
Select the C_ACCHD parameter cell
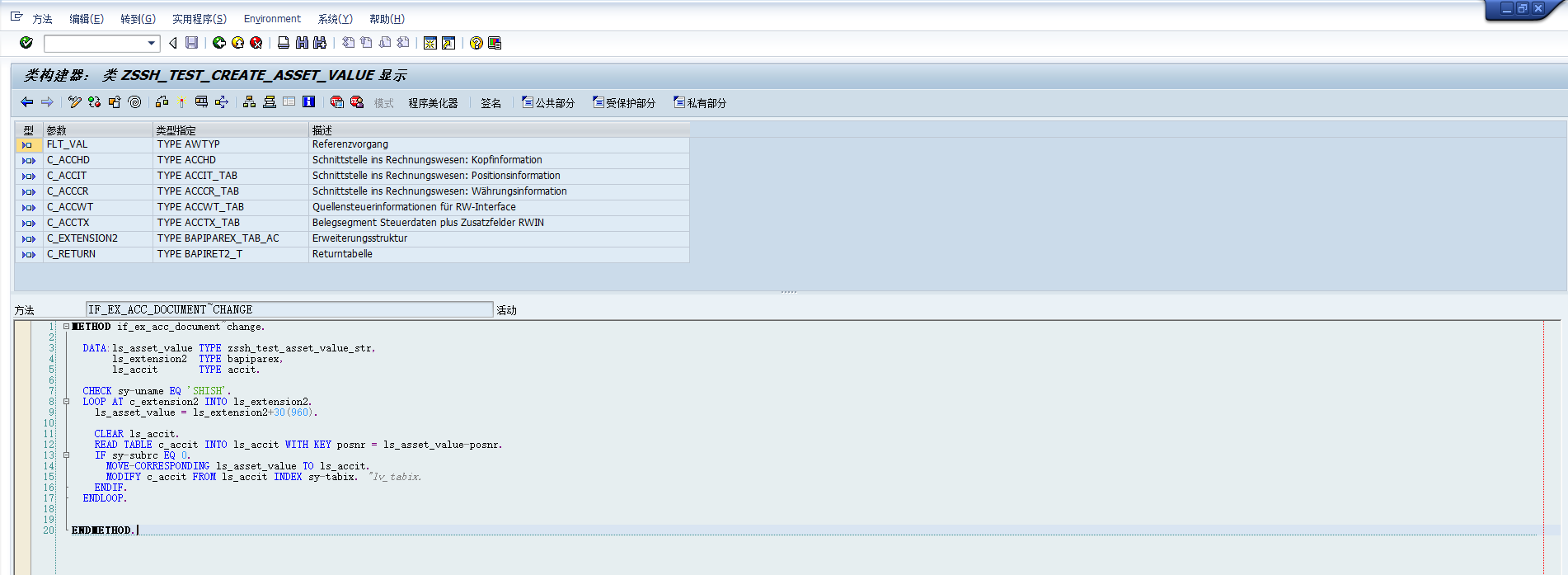[x=97, y=160]
